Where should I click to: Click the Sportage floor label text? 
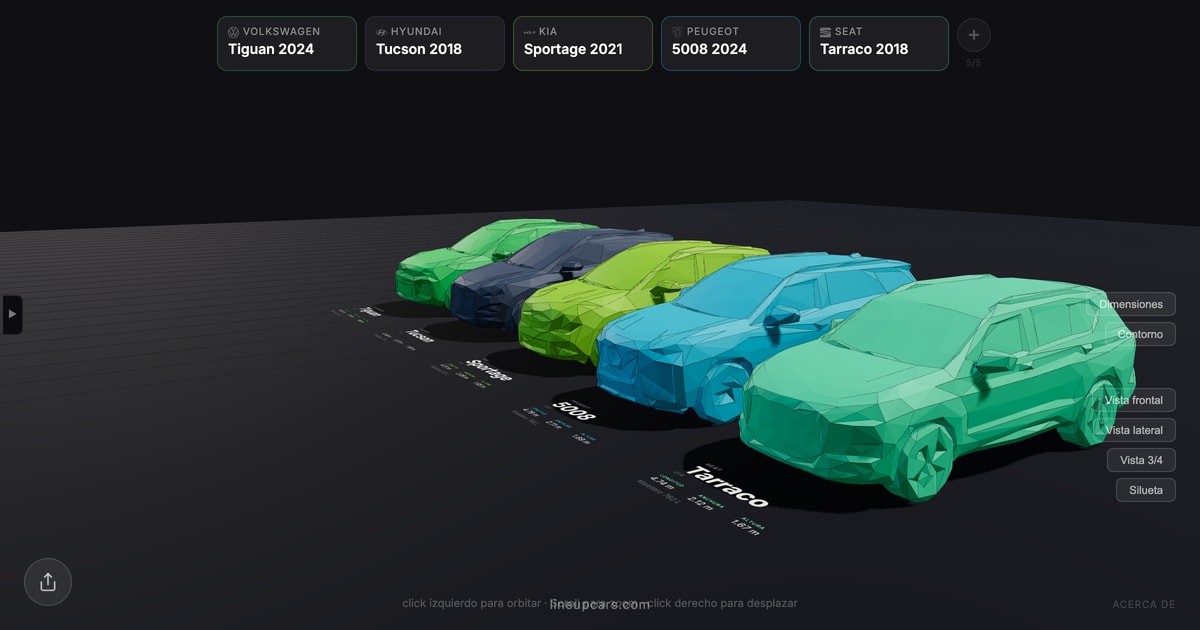tap(490, 369)
